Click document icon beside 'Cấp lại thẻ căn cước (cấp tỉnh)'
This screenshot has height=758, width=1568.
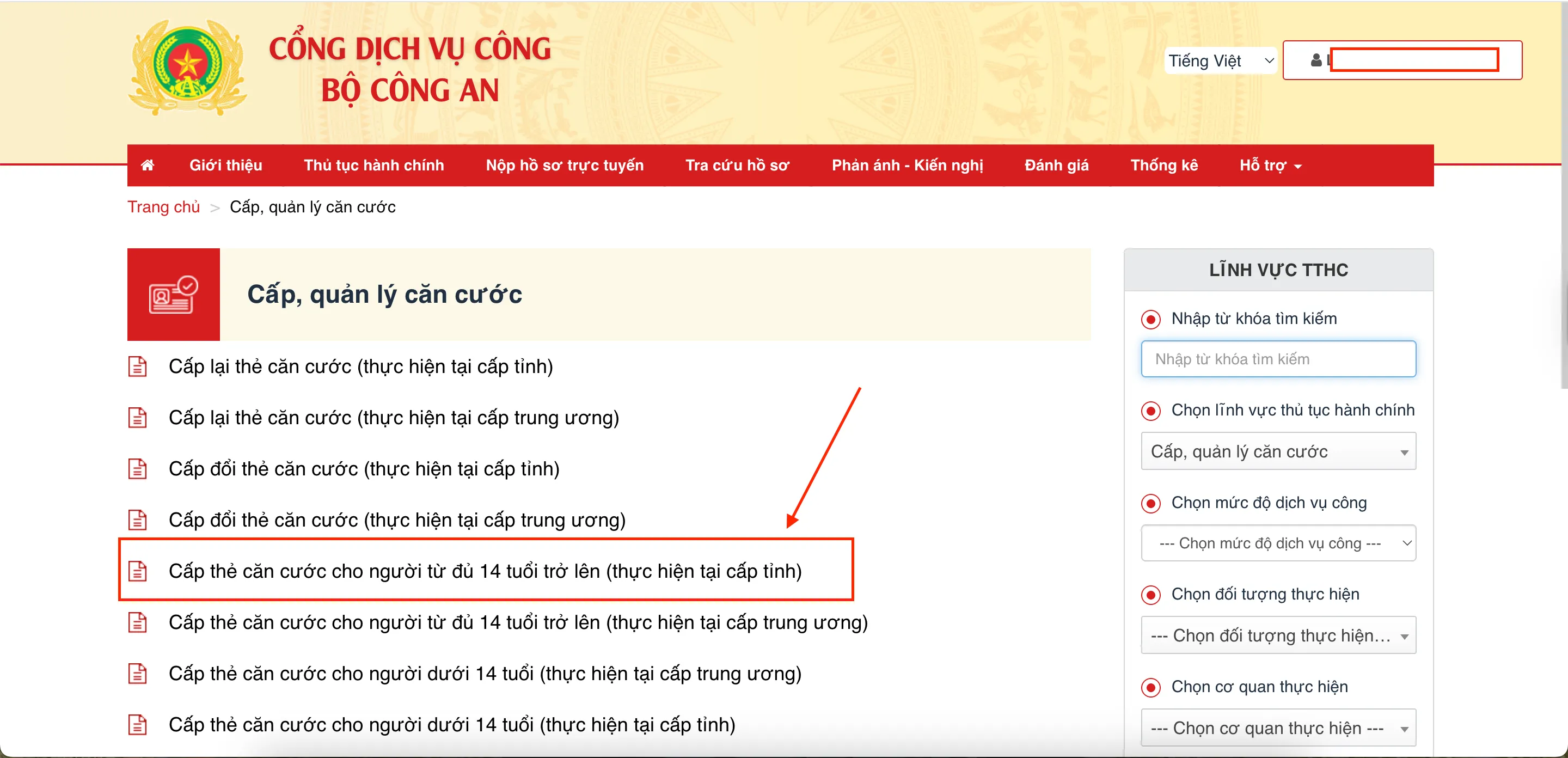pyautogui.click(x=138, y=366)
